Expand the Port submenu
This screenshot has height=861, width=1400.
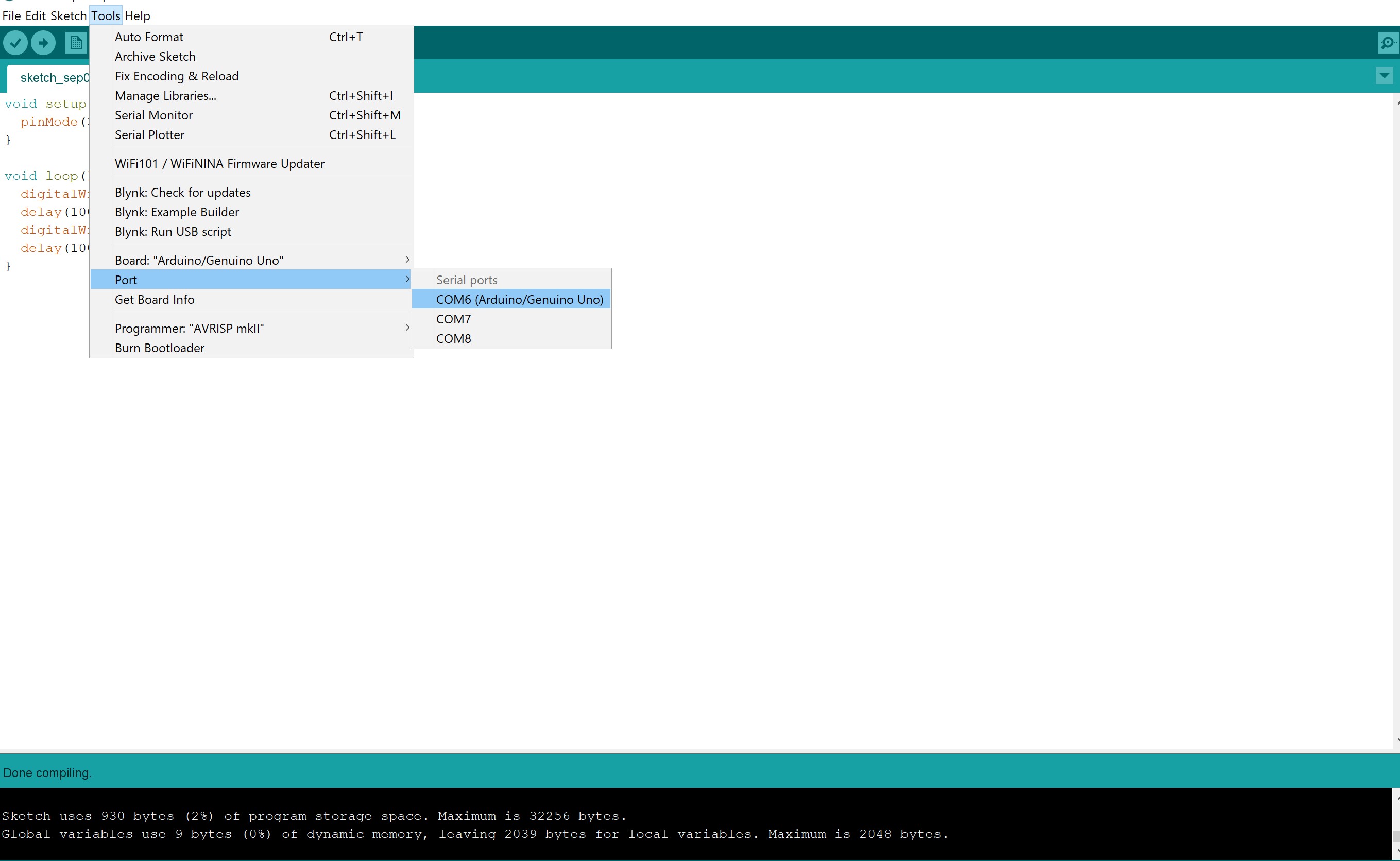click(x=251, y=280)
